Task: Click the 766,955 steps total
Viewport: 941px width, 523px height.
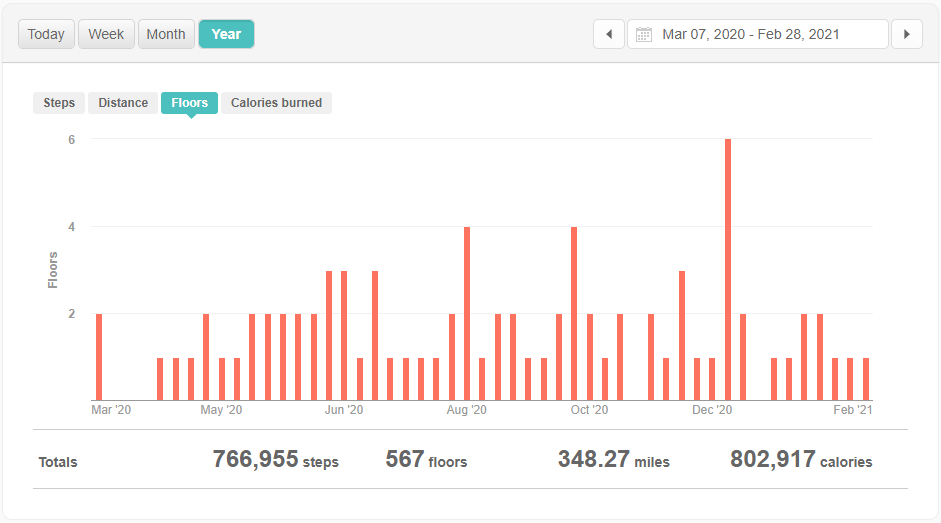Action: pyautogui.click(x=275, y=460)
